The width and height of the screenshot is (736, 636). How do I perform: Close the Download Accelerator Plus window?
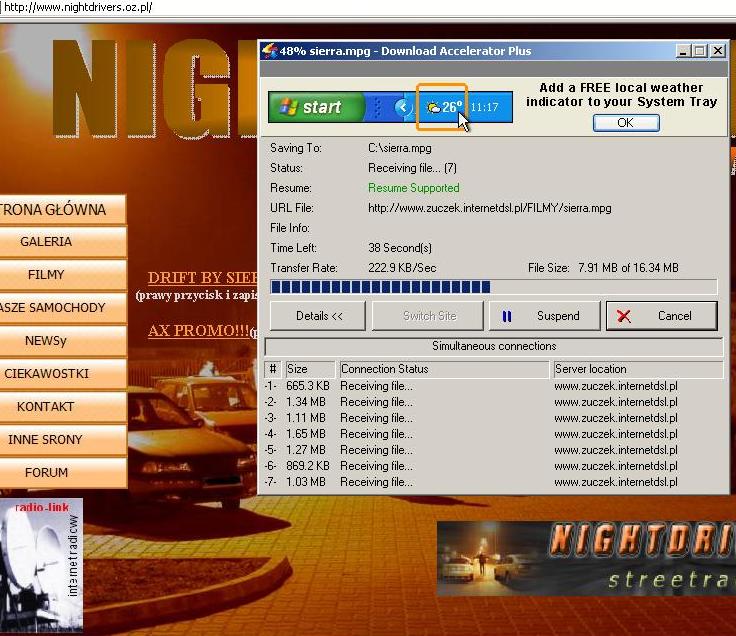[718, 51]
